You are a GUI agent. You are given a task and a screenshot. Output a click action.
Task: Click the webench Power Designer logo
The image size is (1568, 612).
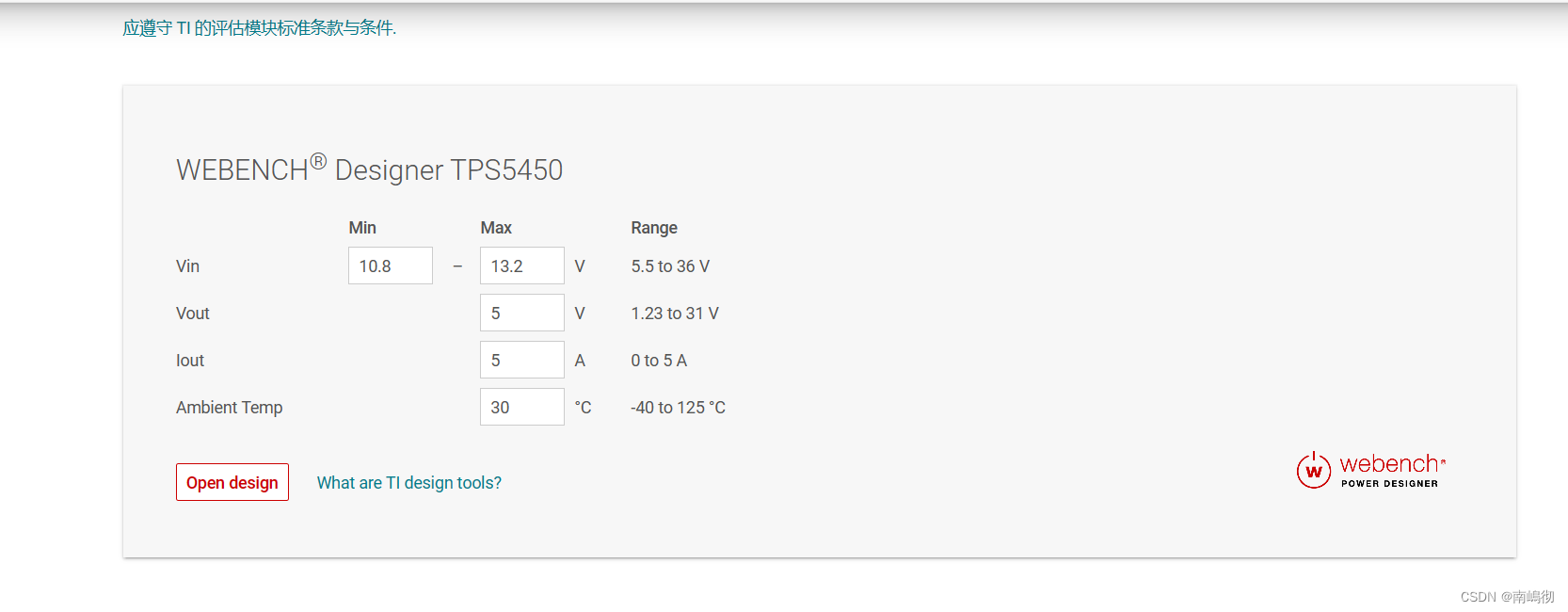point(1371,470)
